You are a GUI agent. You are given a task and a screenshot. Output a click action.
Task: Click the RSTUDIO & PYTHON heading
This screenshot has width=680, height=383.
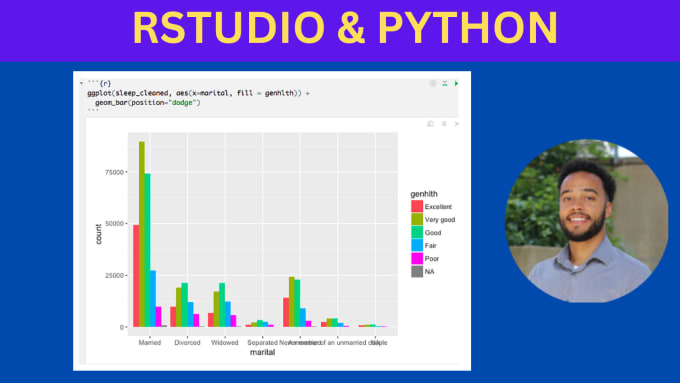(x=345, y=28)
